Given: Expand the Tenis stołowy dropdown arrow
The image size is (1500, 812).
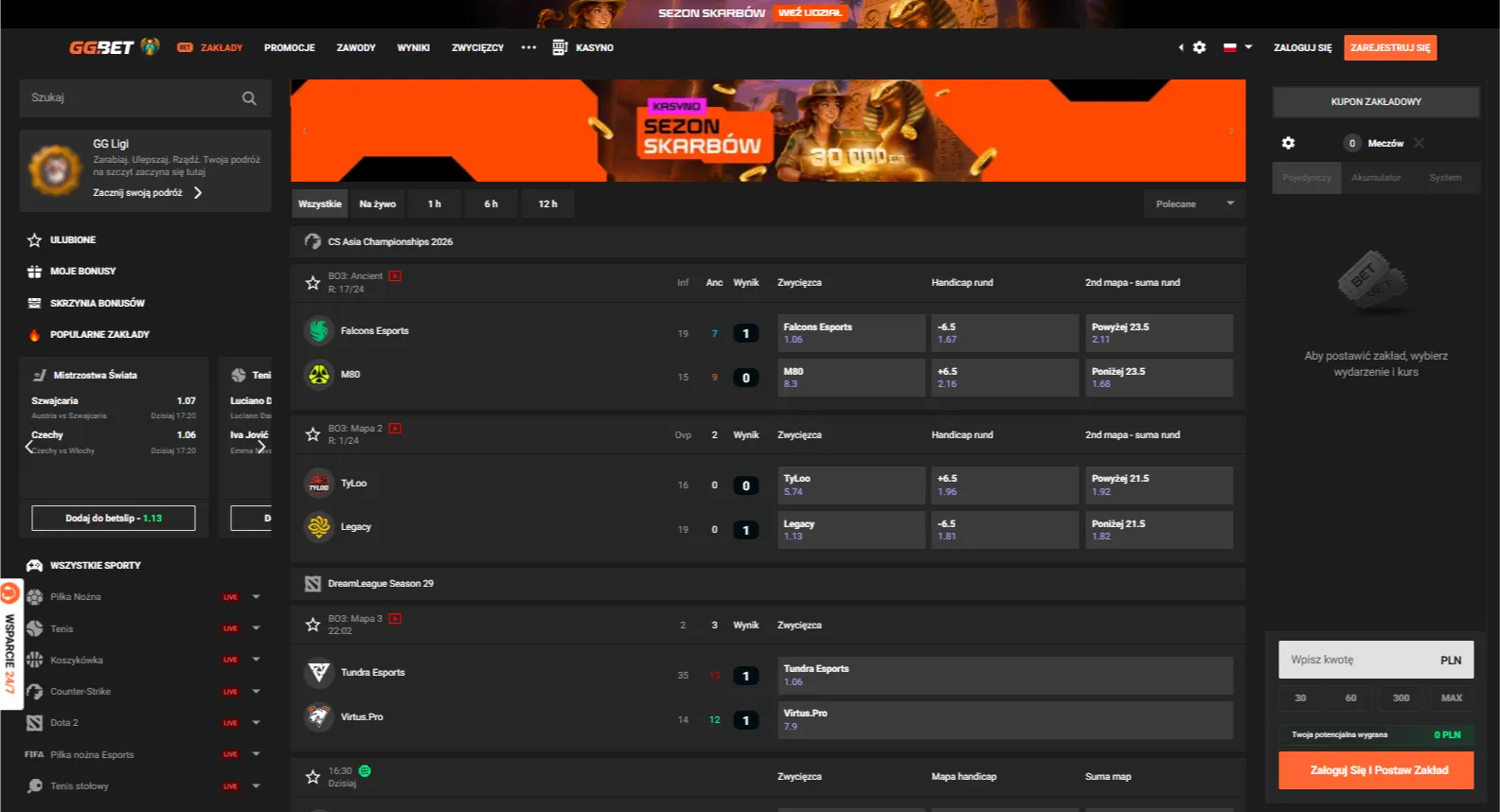Looking at the screenshot, I should click(256, 786).
